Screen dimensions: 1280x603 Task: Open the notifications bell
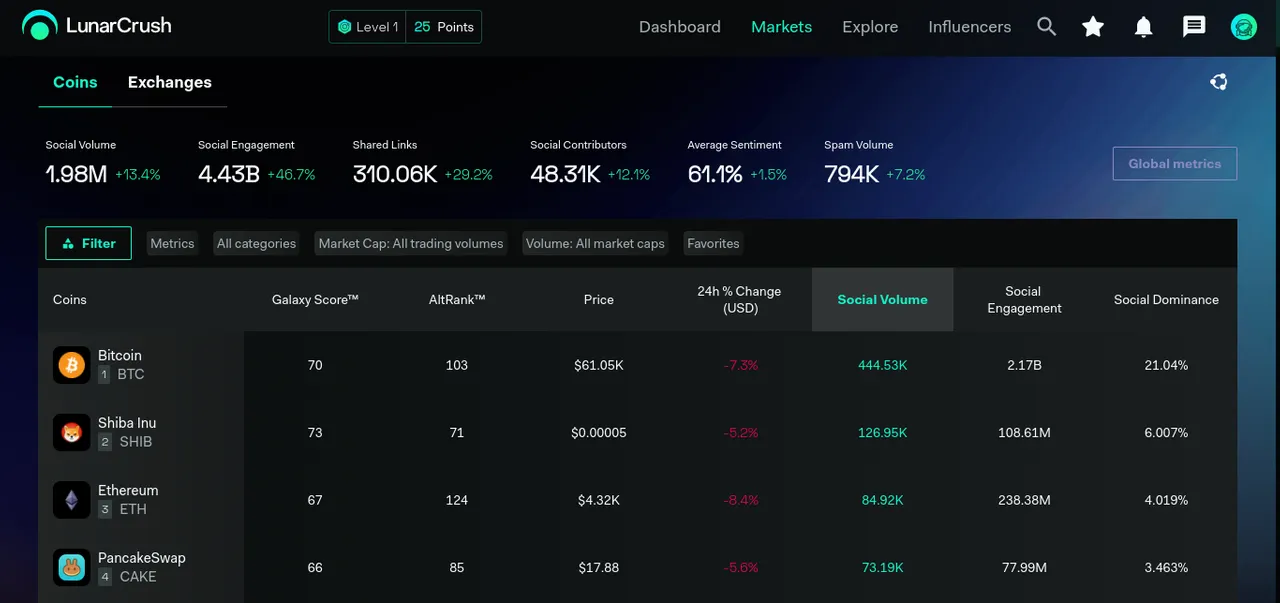click(1144, 27)
